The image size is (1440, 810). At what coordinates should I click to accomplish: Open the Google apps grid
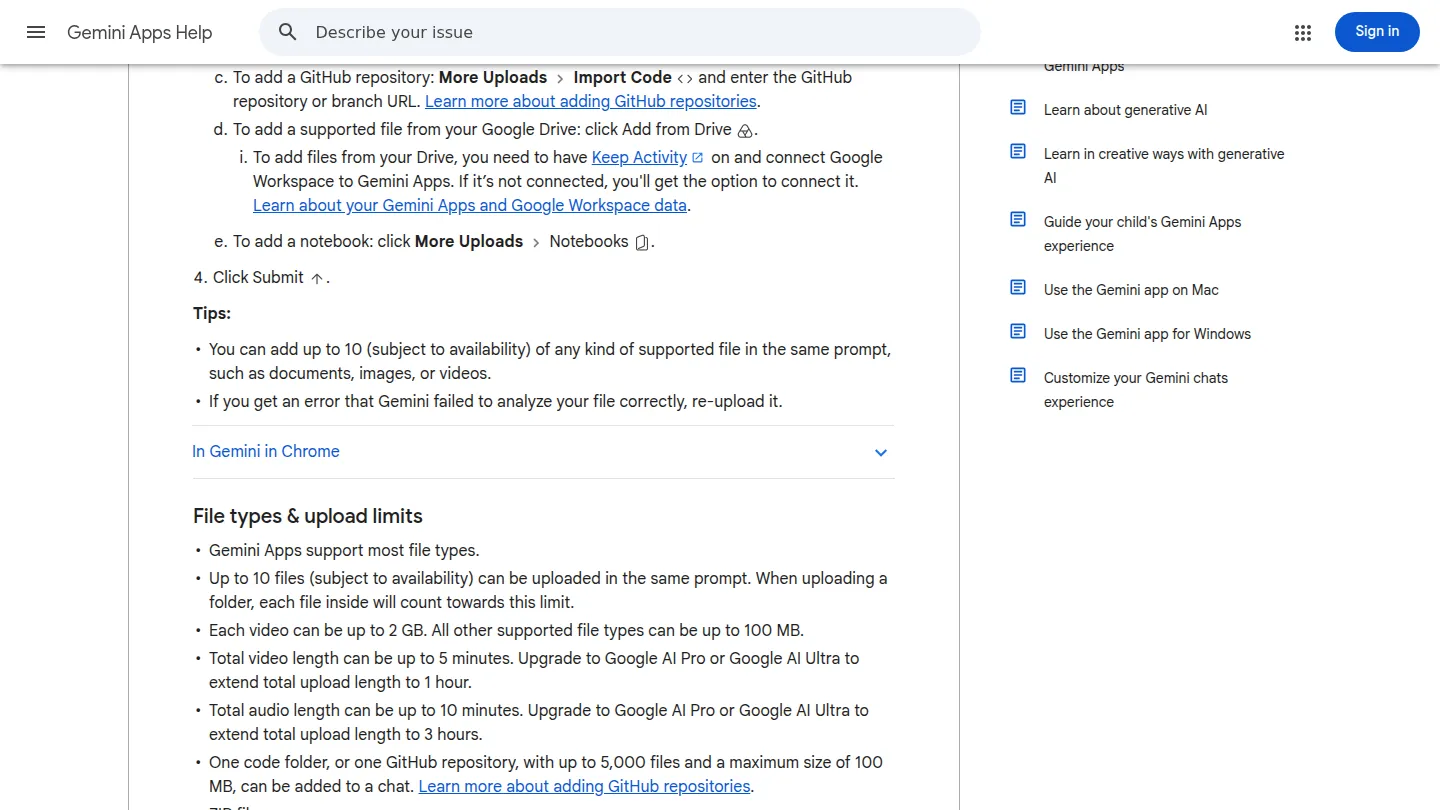point(1302,33)
